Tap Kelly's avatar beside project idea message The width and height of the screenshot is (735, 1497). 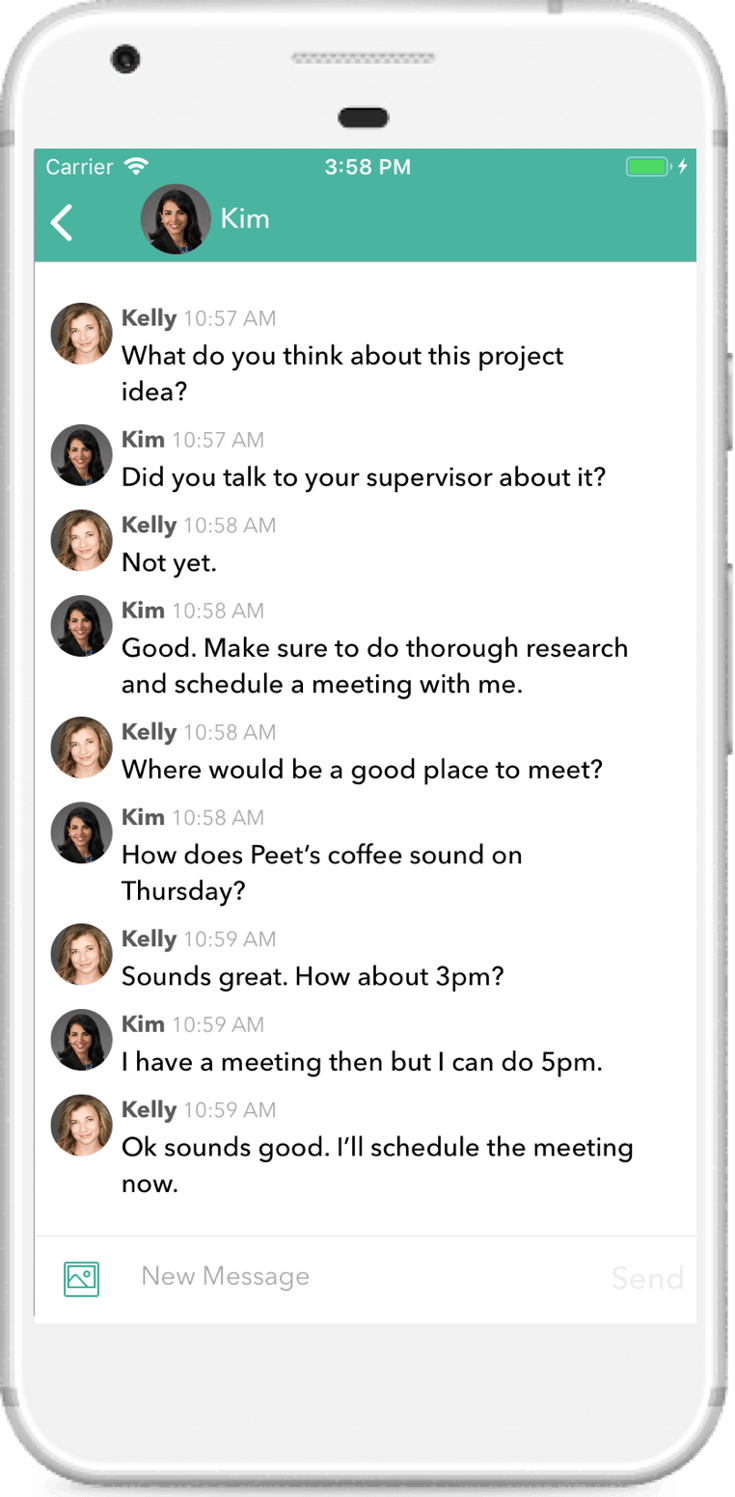pyautogui.click(x=81, y=334)
